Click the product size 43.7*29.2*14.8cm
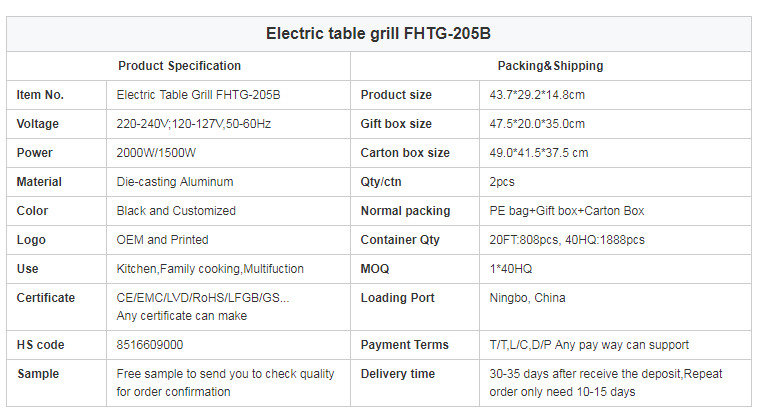 click(537, 95)
